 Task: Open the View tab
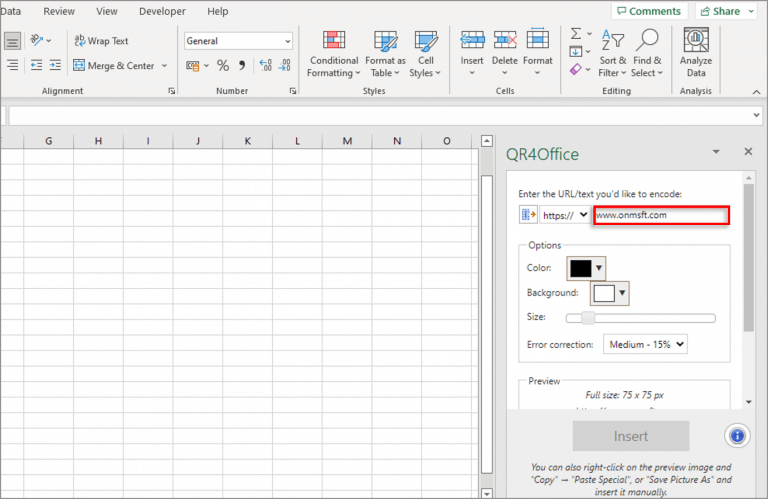coord(106,11)
